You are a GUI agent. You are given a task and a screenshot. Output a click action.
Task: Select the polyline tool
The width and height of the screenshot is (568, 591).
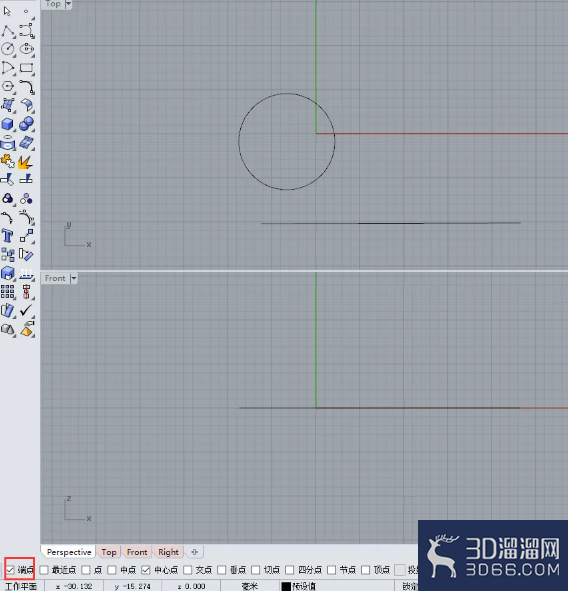click(x=8, y=31)
